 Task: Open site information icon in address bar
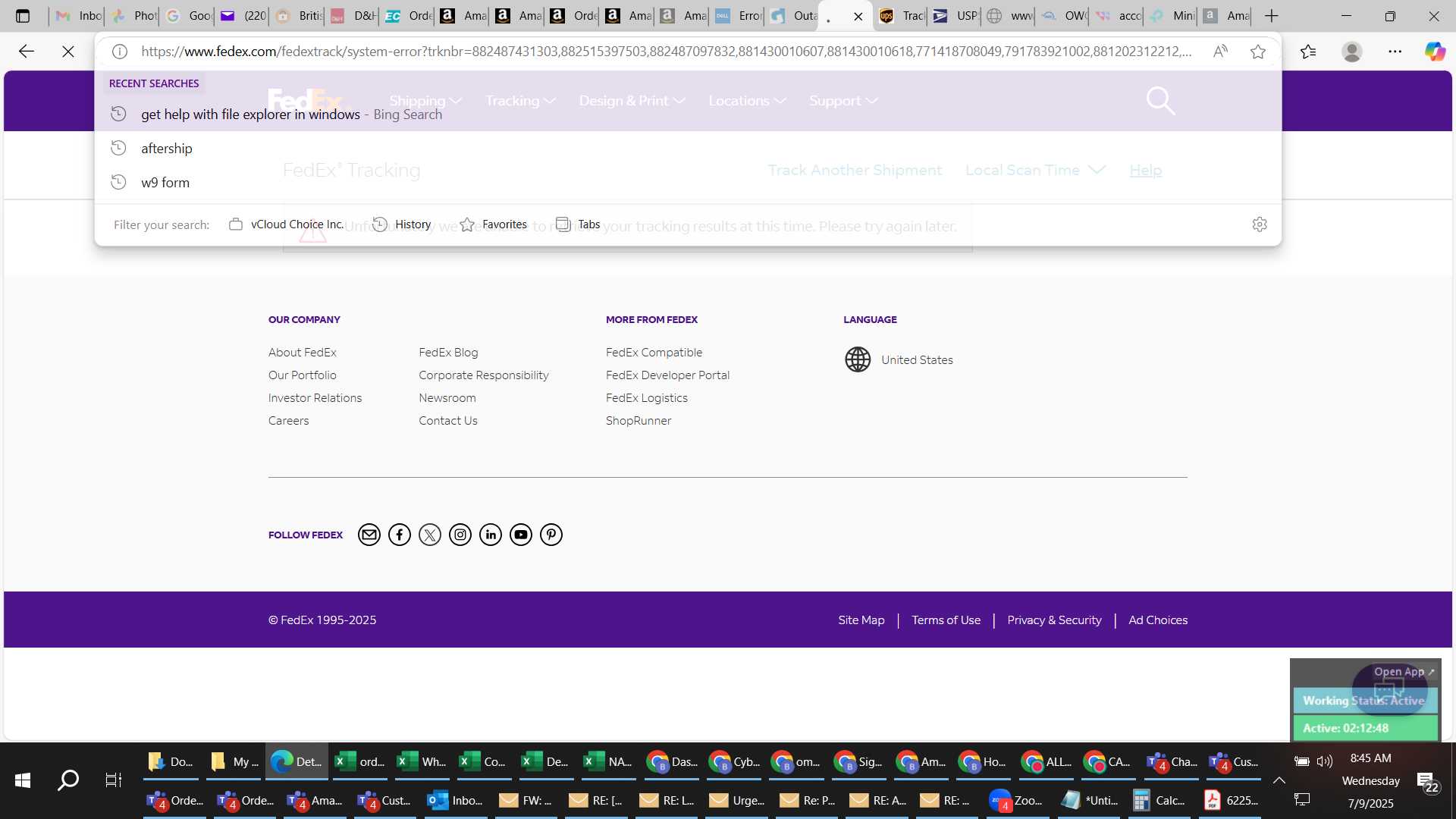click(119, 52)
